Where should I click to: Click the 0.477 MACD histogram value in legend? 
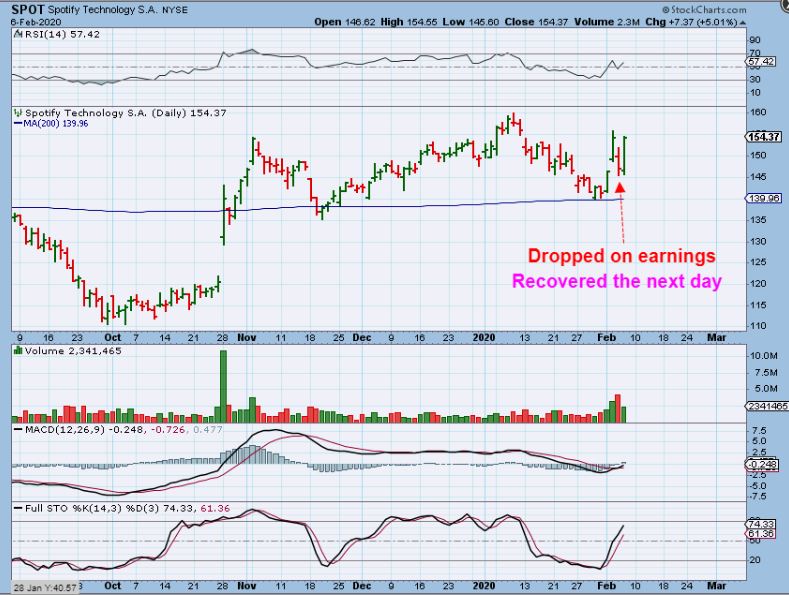tap(207, 430)
